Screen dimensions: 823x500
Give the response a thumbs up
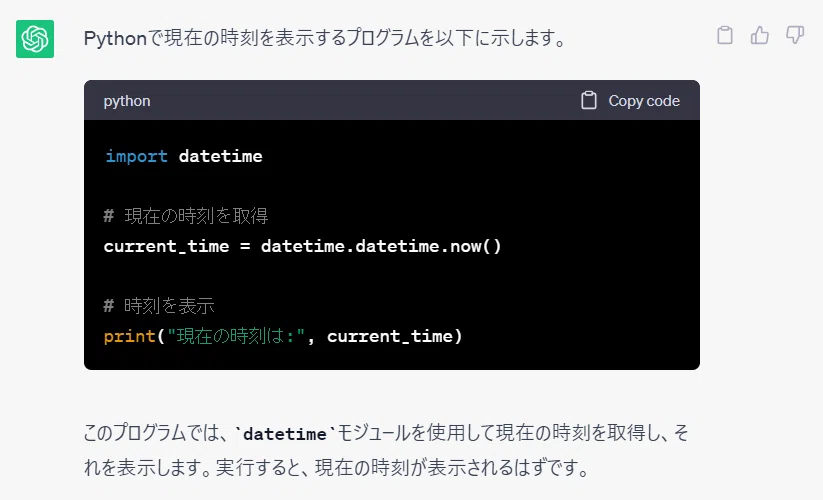pyautogui.click(x=759, y=35)
